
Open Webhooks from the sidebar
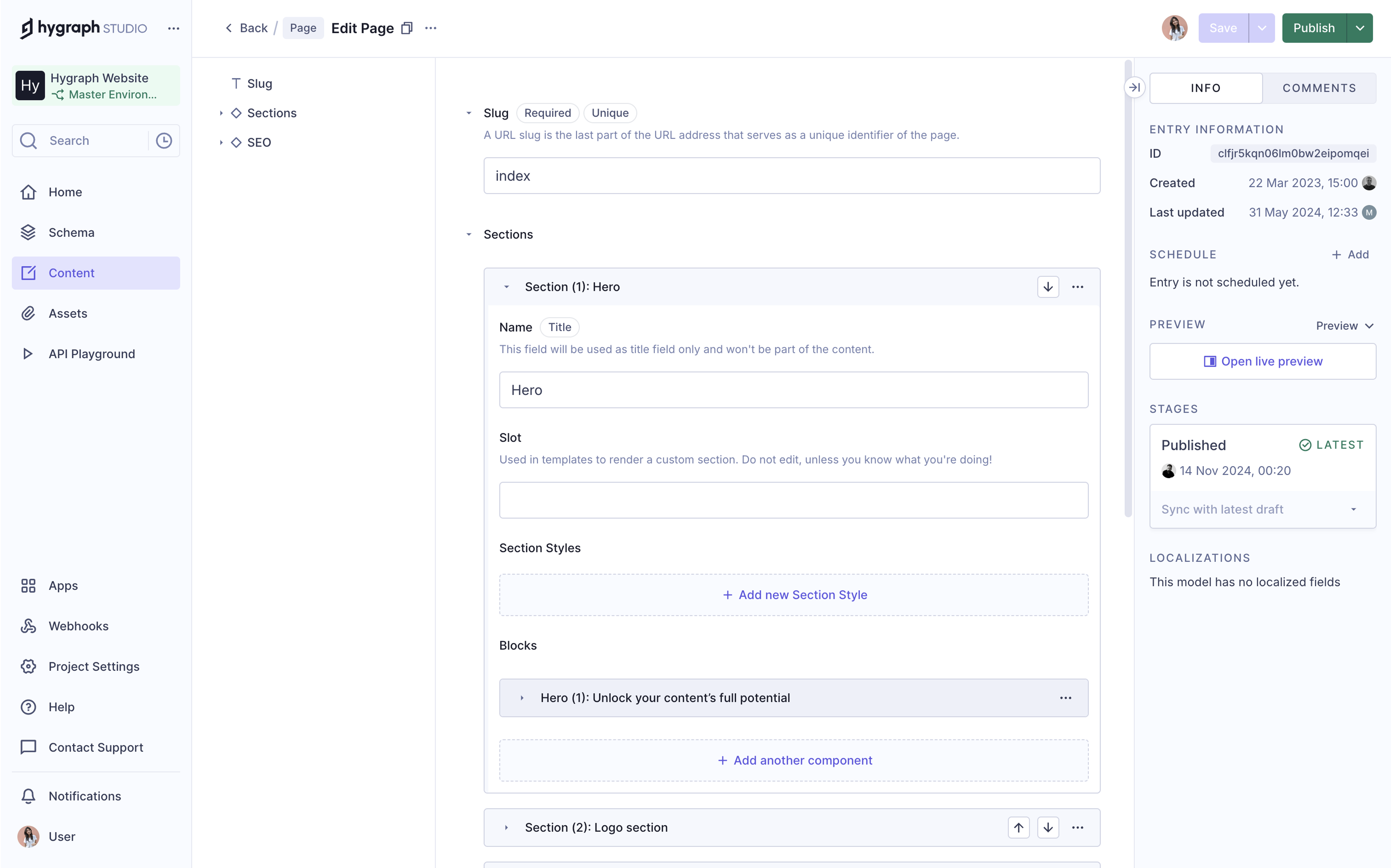coord(78,626)
